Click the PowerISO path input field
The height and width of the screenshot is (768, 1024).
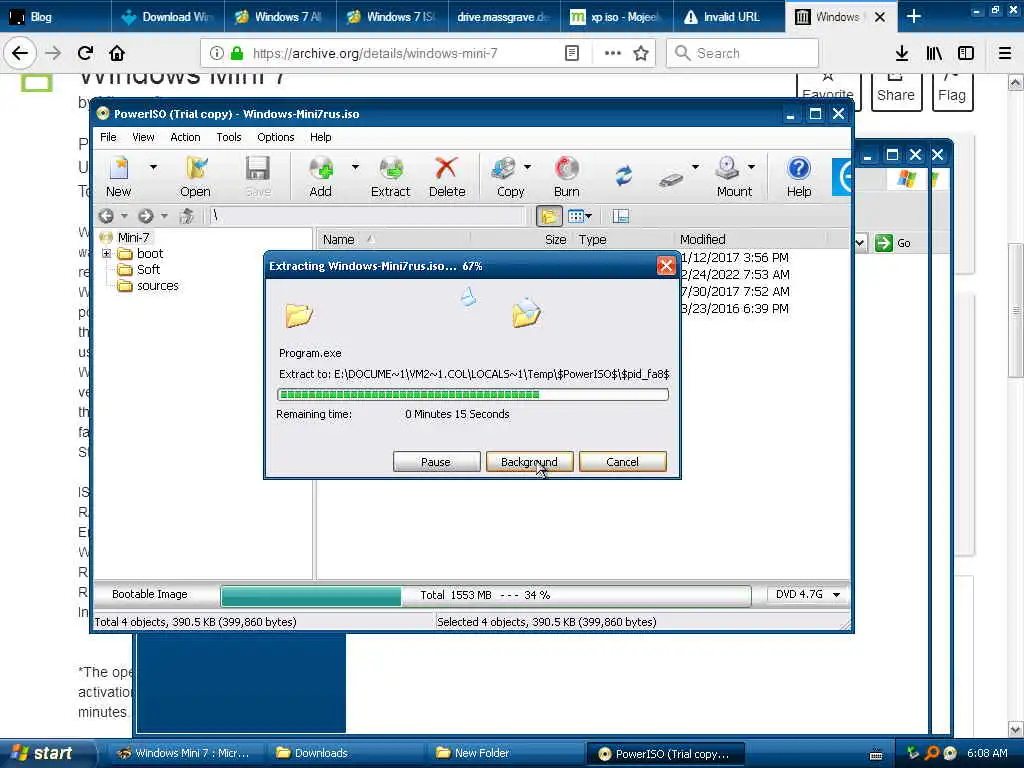point(367,216)
